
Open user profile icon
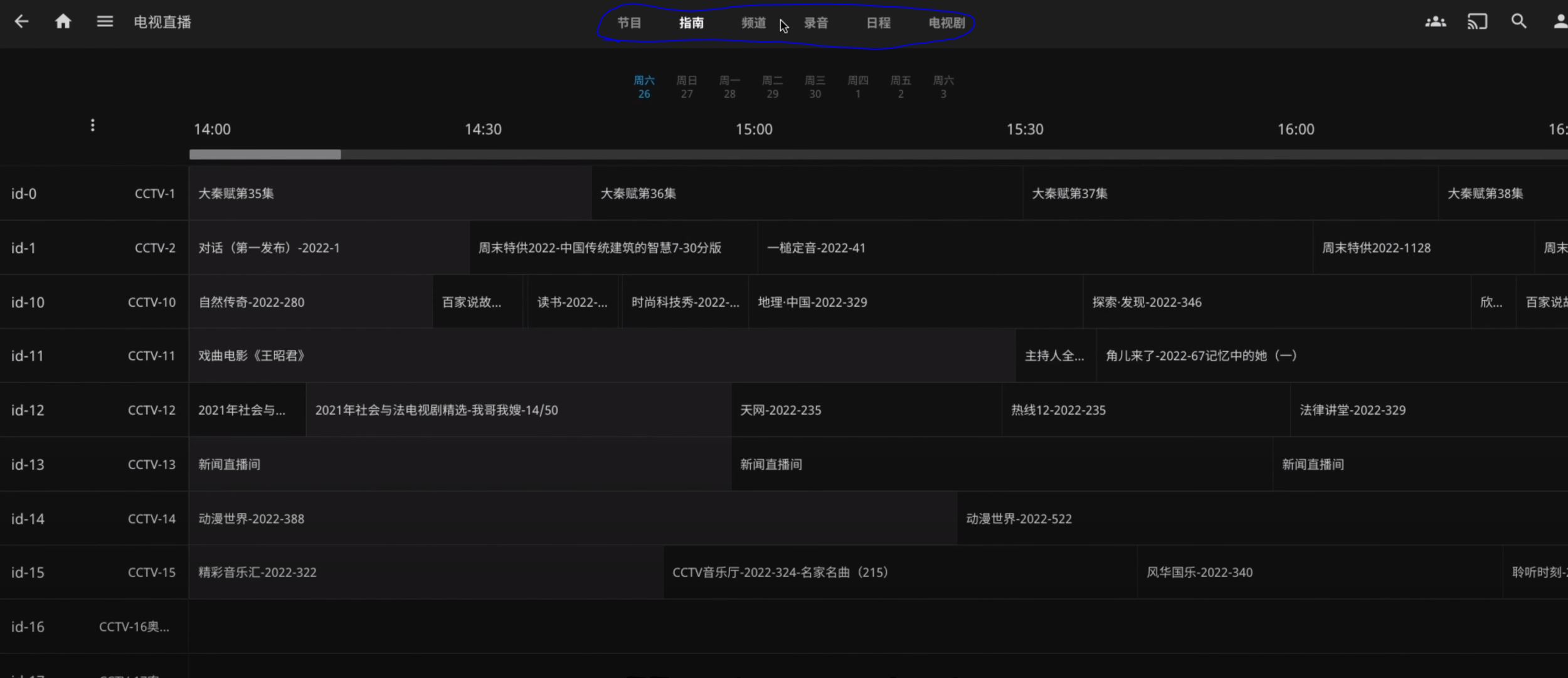(x=1559, y=22)
